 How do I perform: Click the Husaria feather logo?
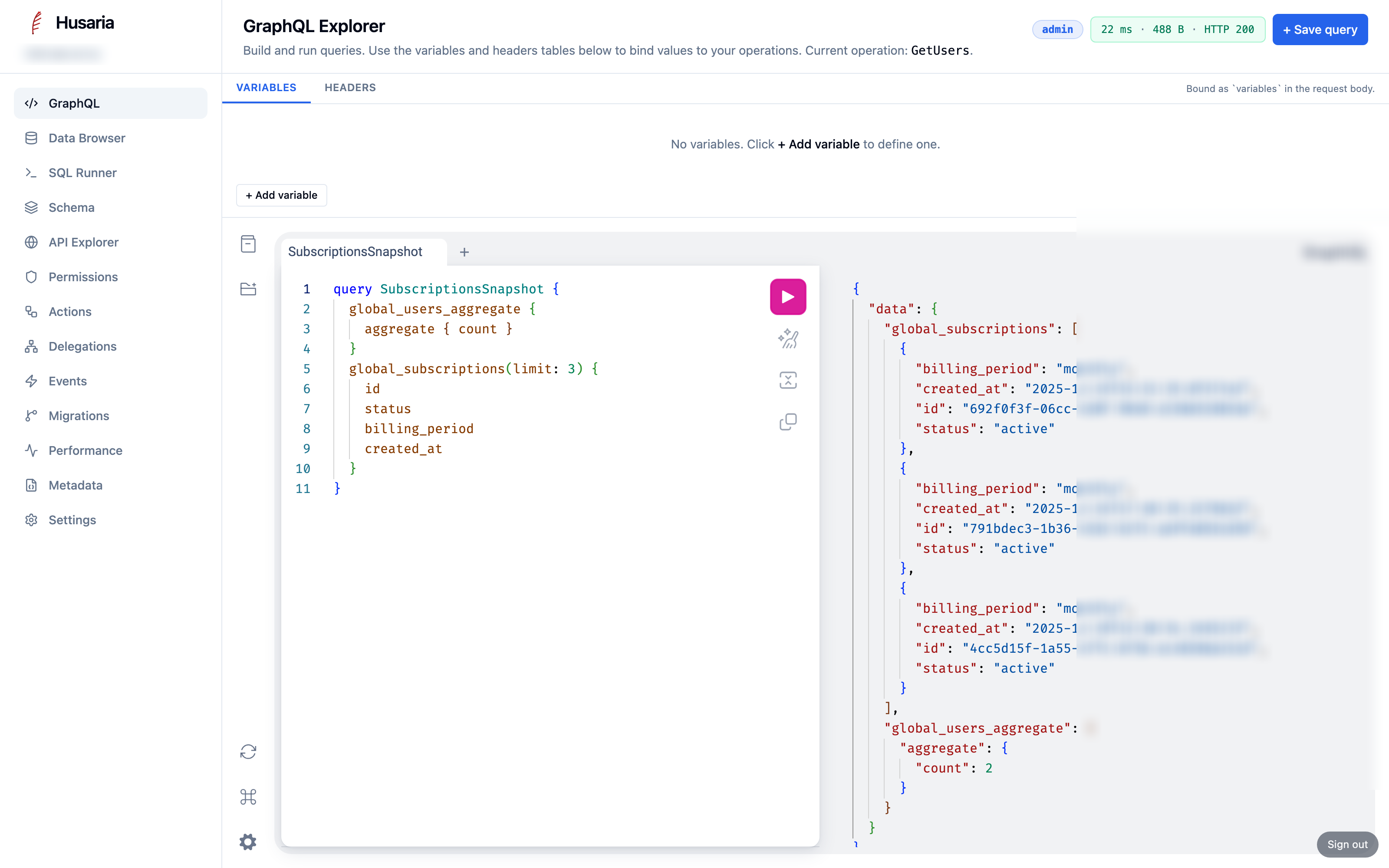tap(37, 23)
